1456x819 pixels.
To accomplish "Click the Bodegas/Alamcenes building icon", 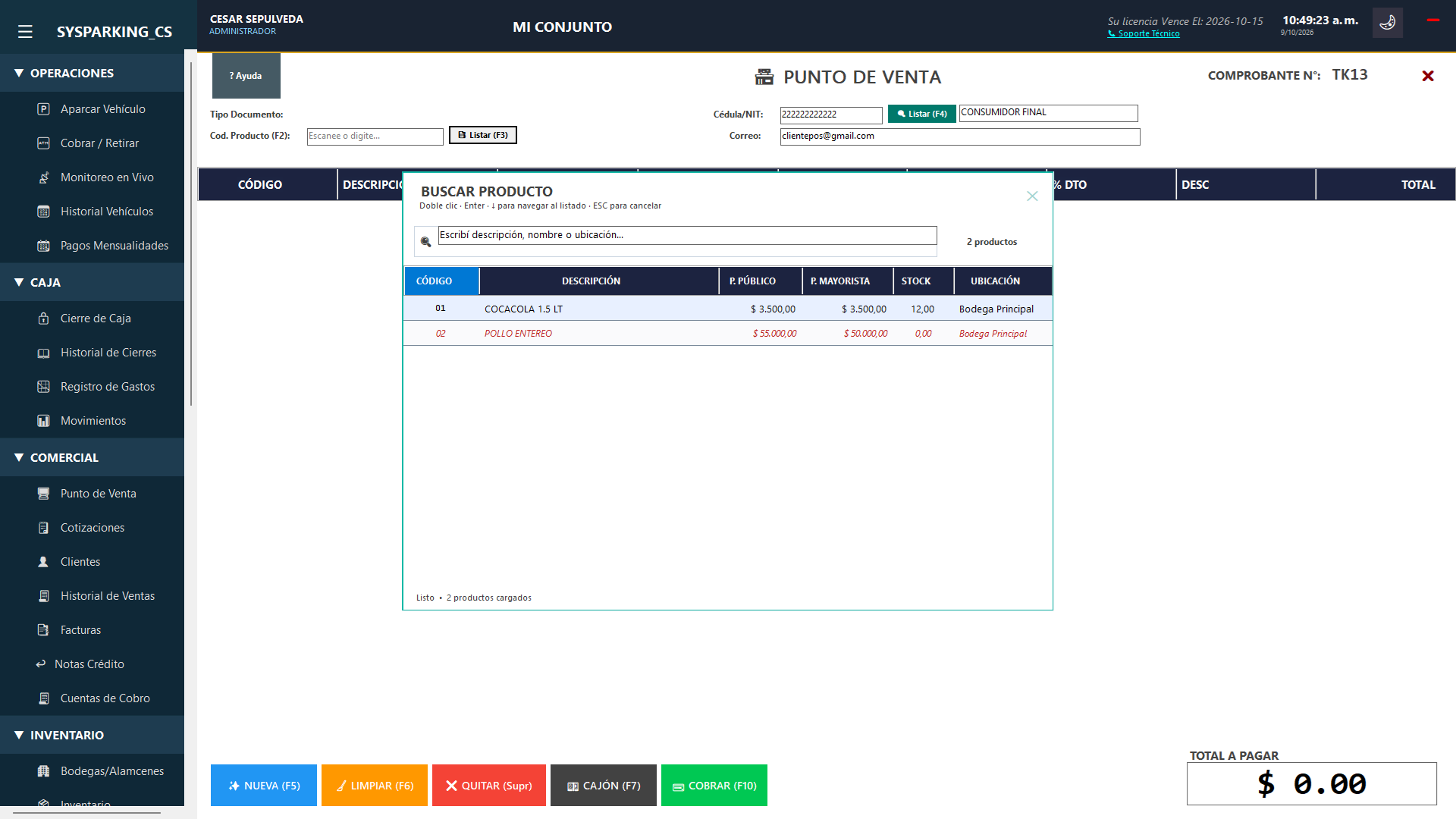I will (x=44, y=771).
